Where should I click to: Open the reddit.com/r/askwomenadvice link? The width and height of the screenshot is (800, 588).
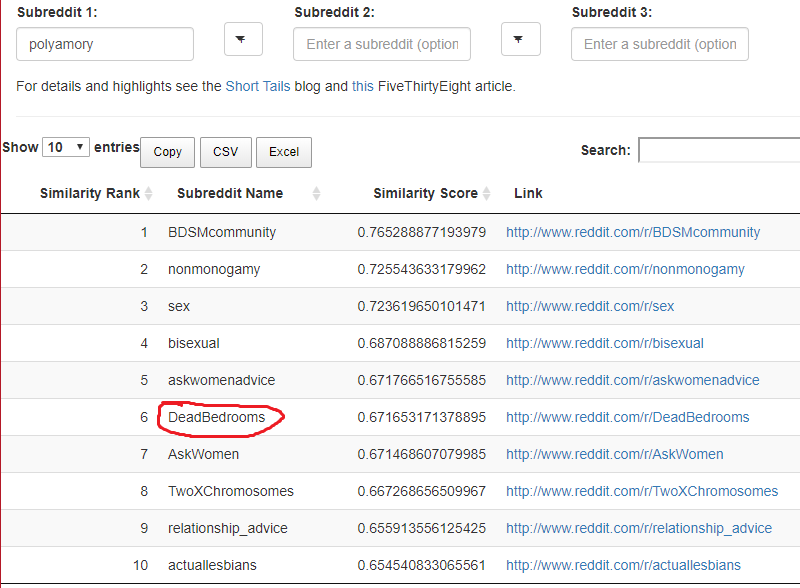pyautogui.click(x=633, y=380)
